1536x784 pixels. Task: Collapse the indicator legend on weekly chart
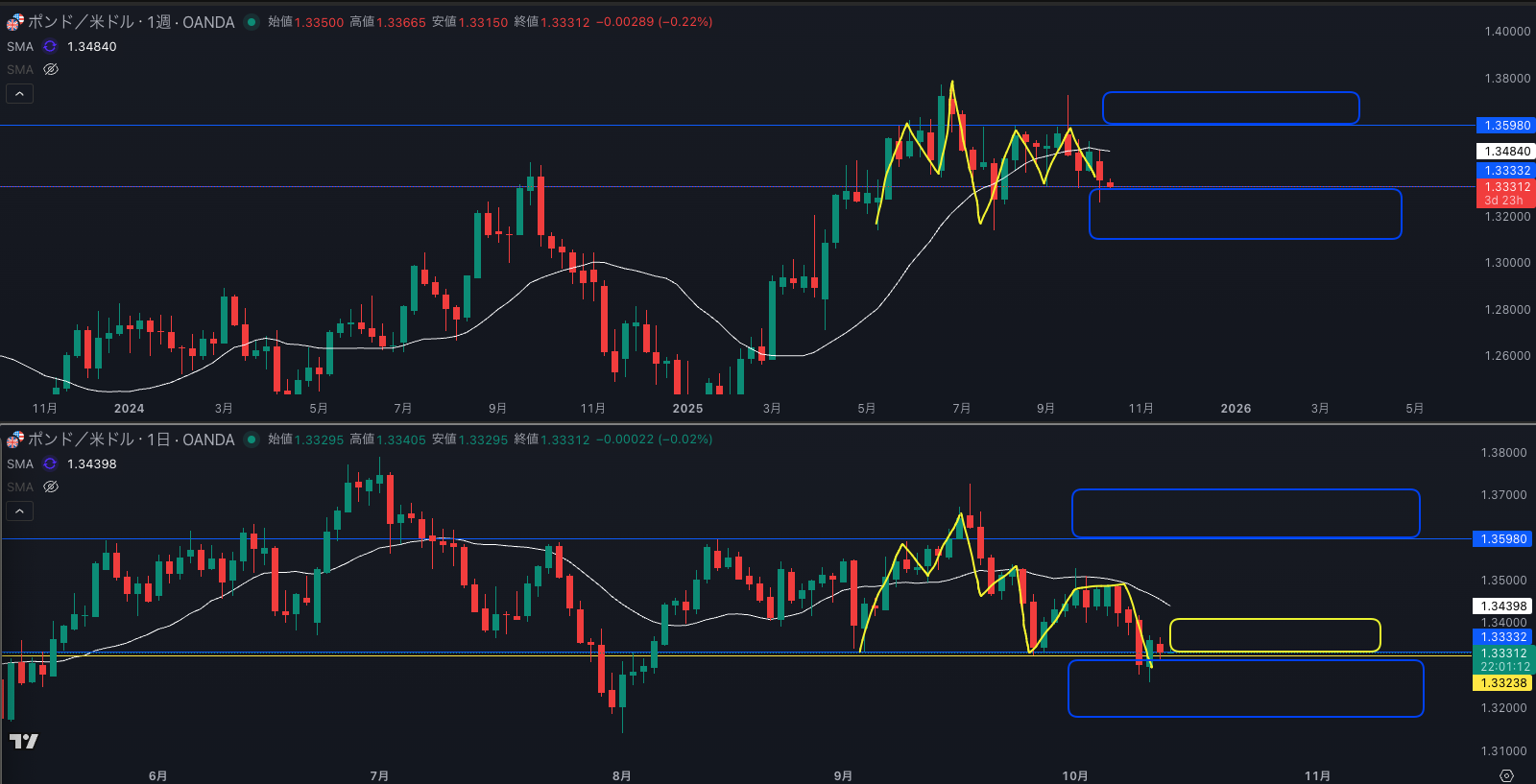click(x=19, y=93)
